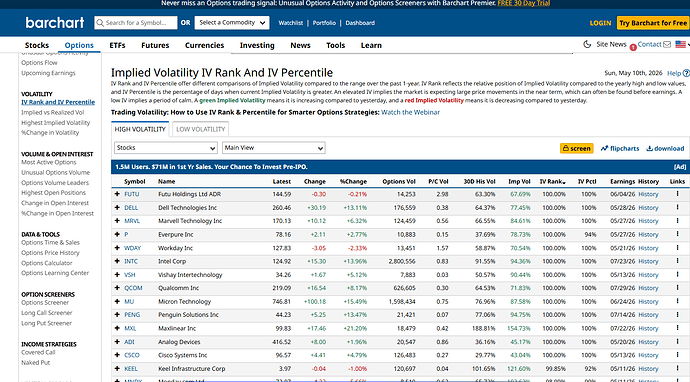Expand the Everpure P row
690x382 pixels.
pyautogui.click(x=117, y=235)
